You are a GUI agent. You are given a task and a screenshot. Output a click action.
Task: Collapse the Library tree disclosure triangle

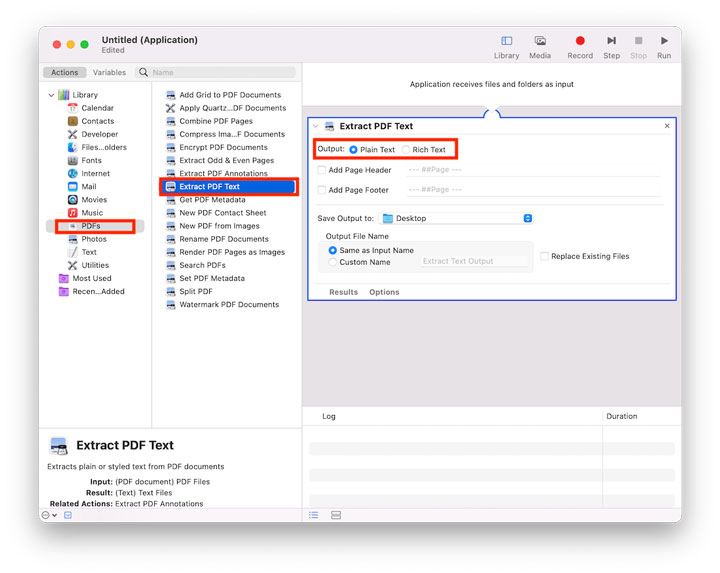click(51, 95)
